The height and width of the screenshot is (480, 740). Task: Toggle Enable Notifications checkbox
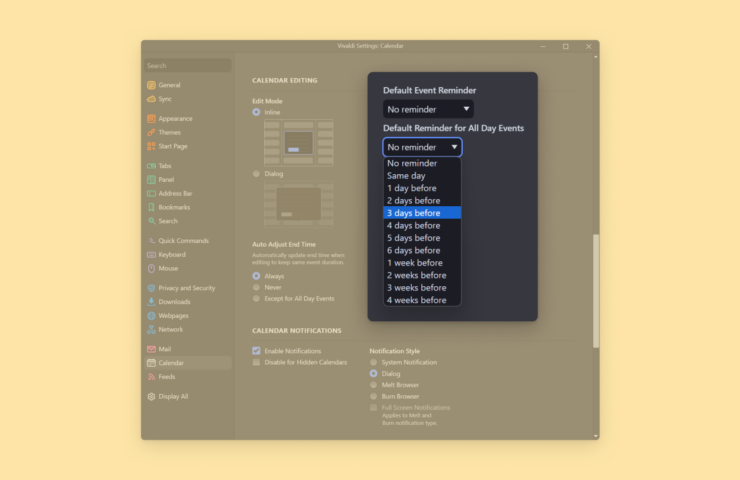(x=256, y=351)
